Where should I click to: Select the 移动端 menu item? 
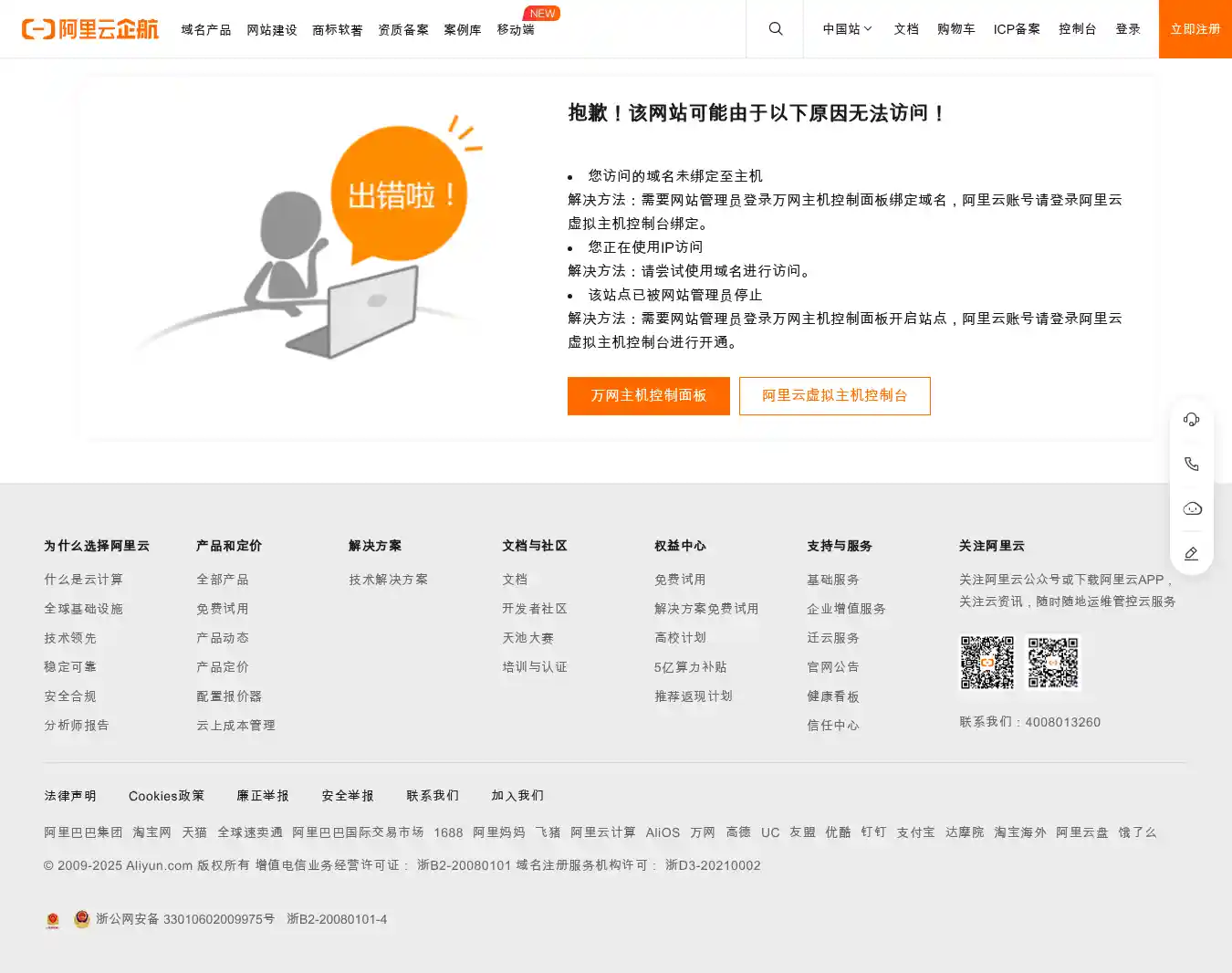tap(516, 30)
